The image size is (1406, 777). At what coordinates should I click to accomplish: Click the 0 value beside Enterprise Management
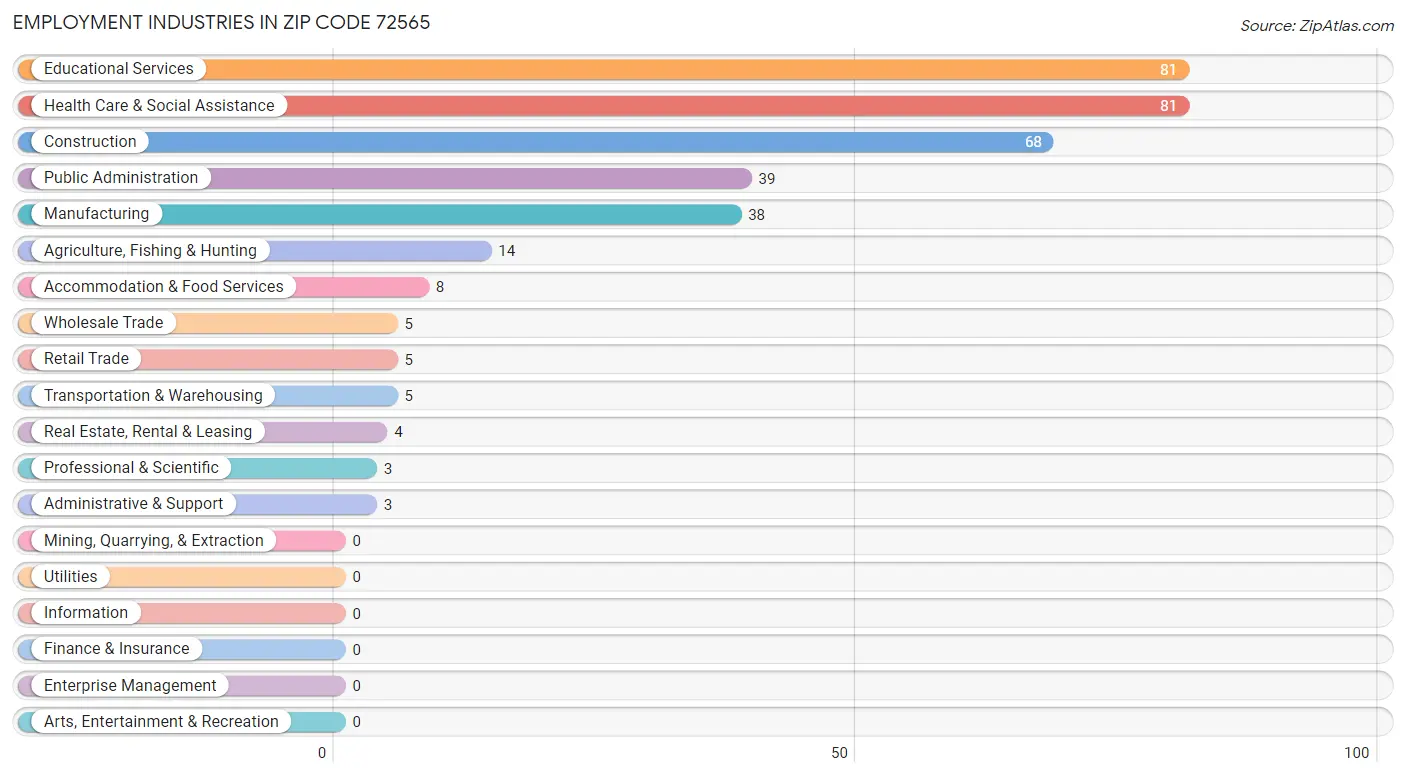click(x=356, y=686)
